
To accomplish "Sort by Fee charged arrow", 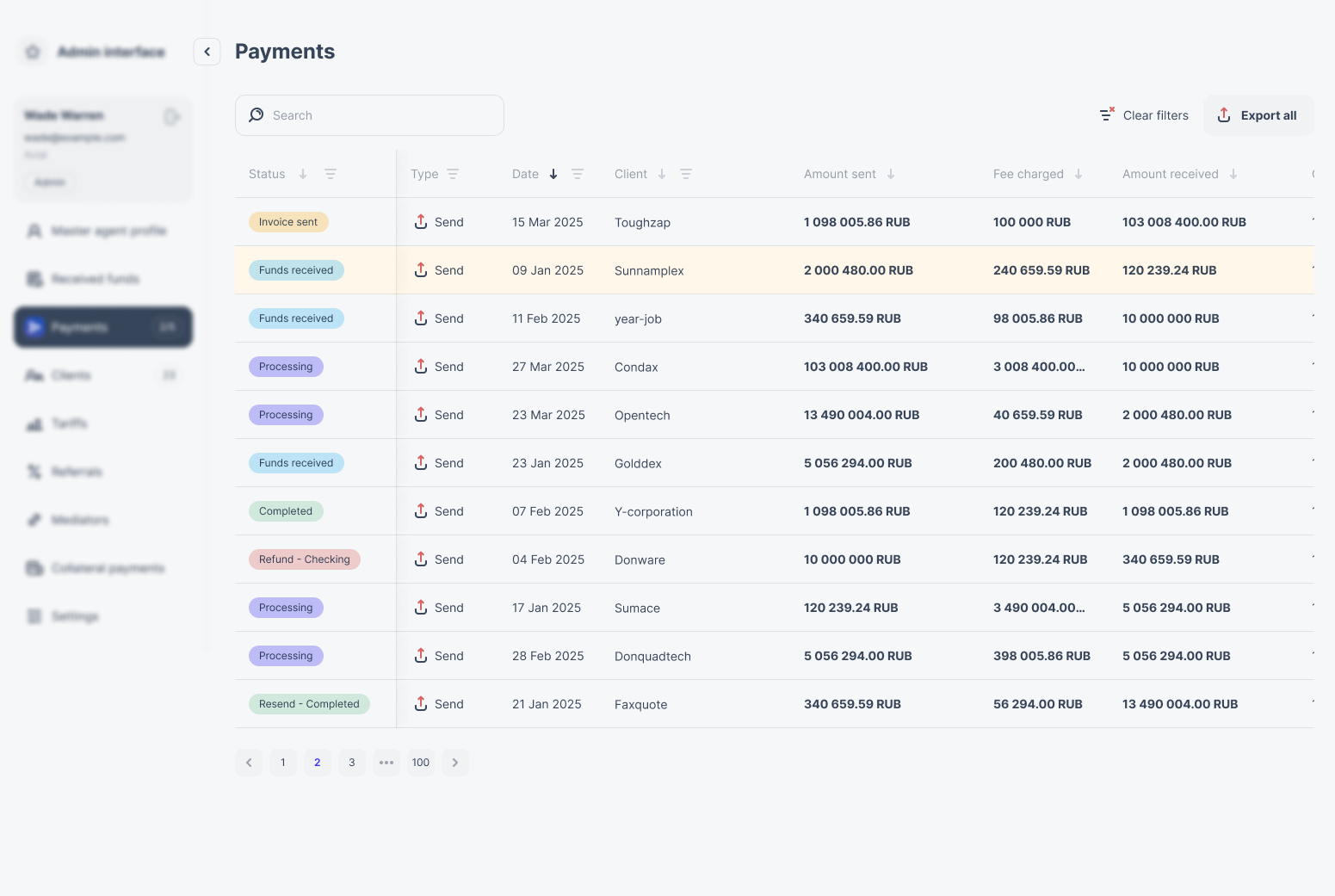I will point(1079,174).
